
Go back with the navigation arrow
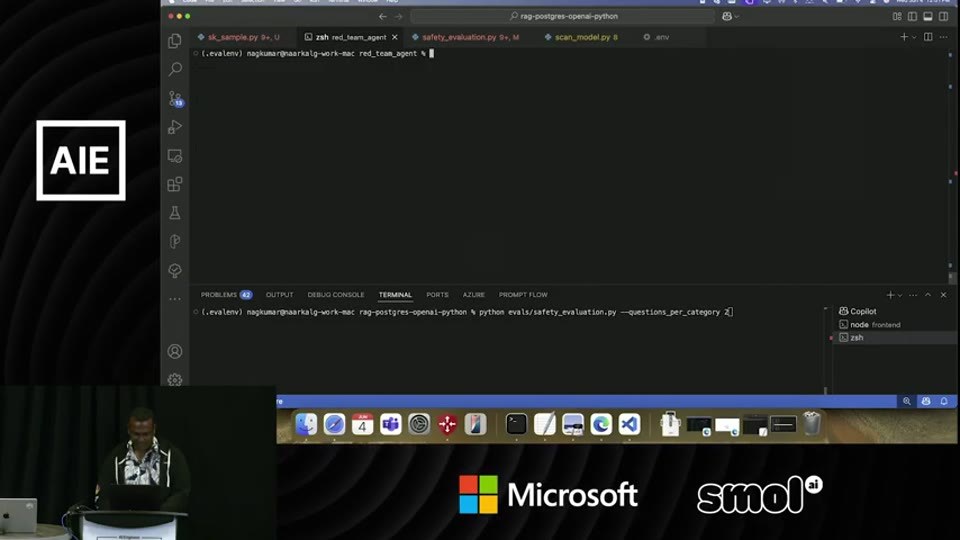click(383, 17)
